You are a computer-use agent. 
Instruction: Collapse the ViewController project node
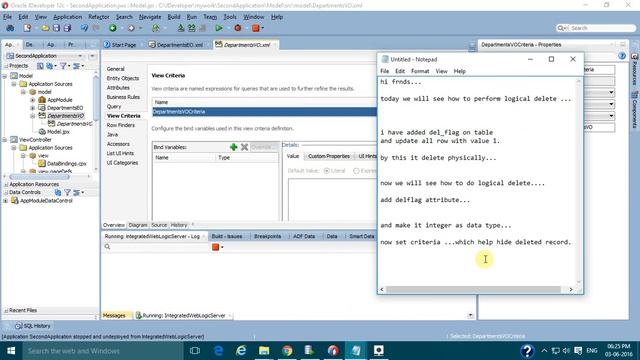[x=5, y=140]
